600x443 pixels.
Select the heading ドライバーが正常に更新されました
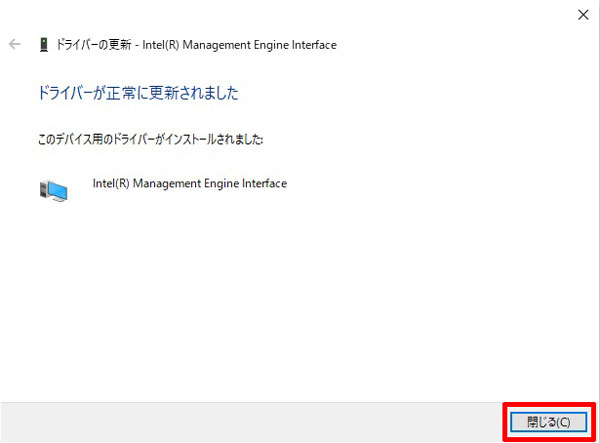pos(137,94)
